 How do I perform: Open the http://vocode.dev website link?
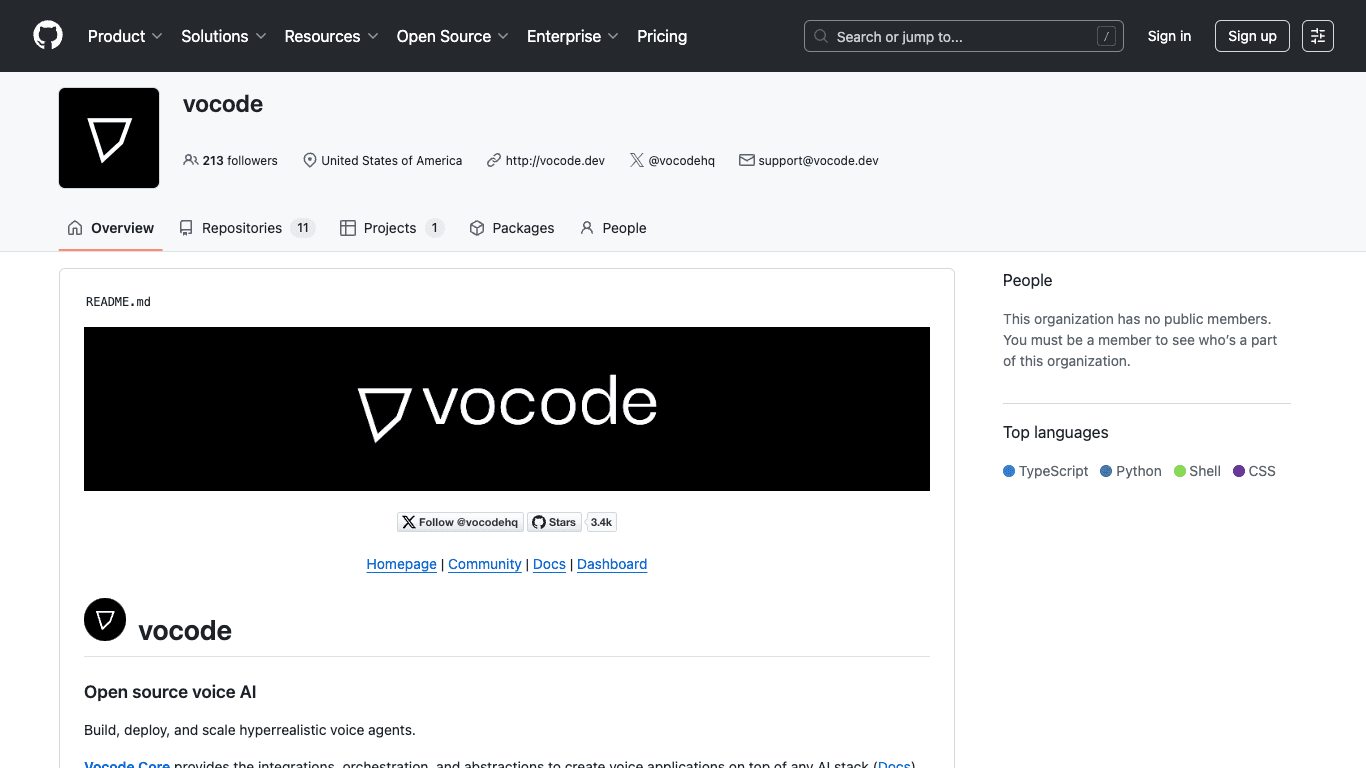pos(555,160)
